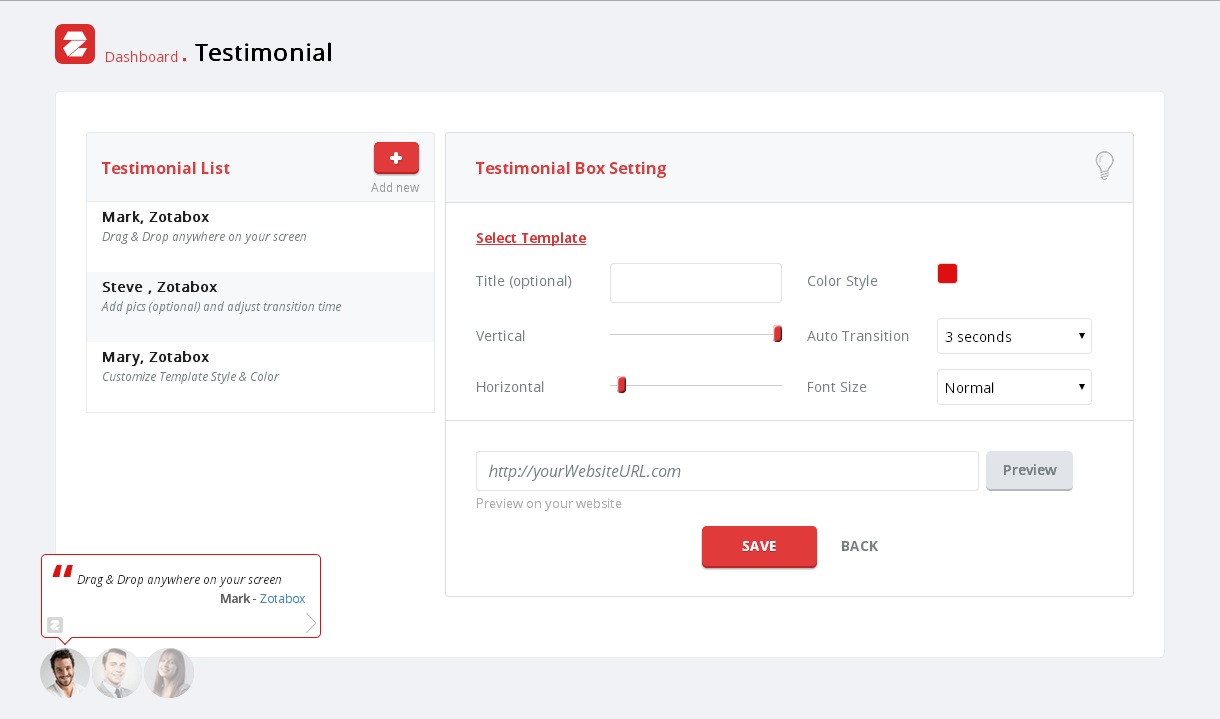Select the first man's avatar photo
Screen dimensions: 1220x719
coord(65,673)
